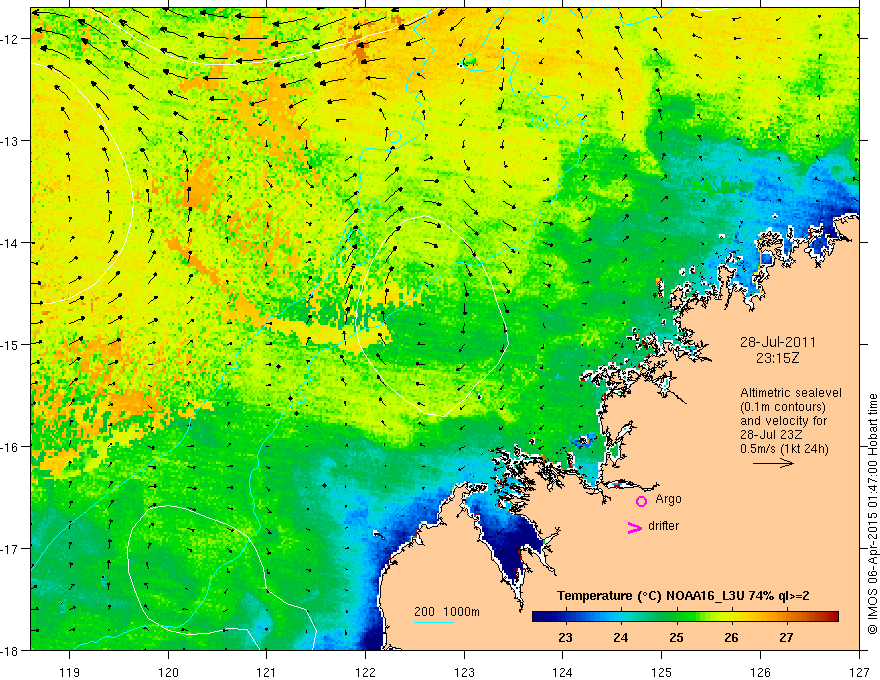
Task: Click the '23:15Z' time label
Action: (x=777, y=358)
